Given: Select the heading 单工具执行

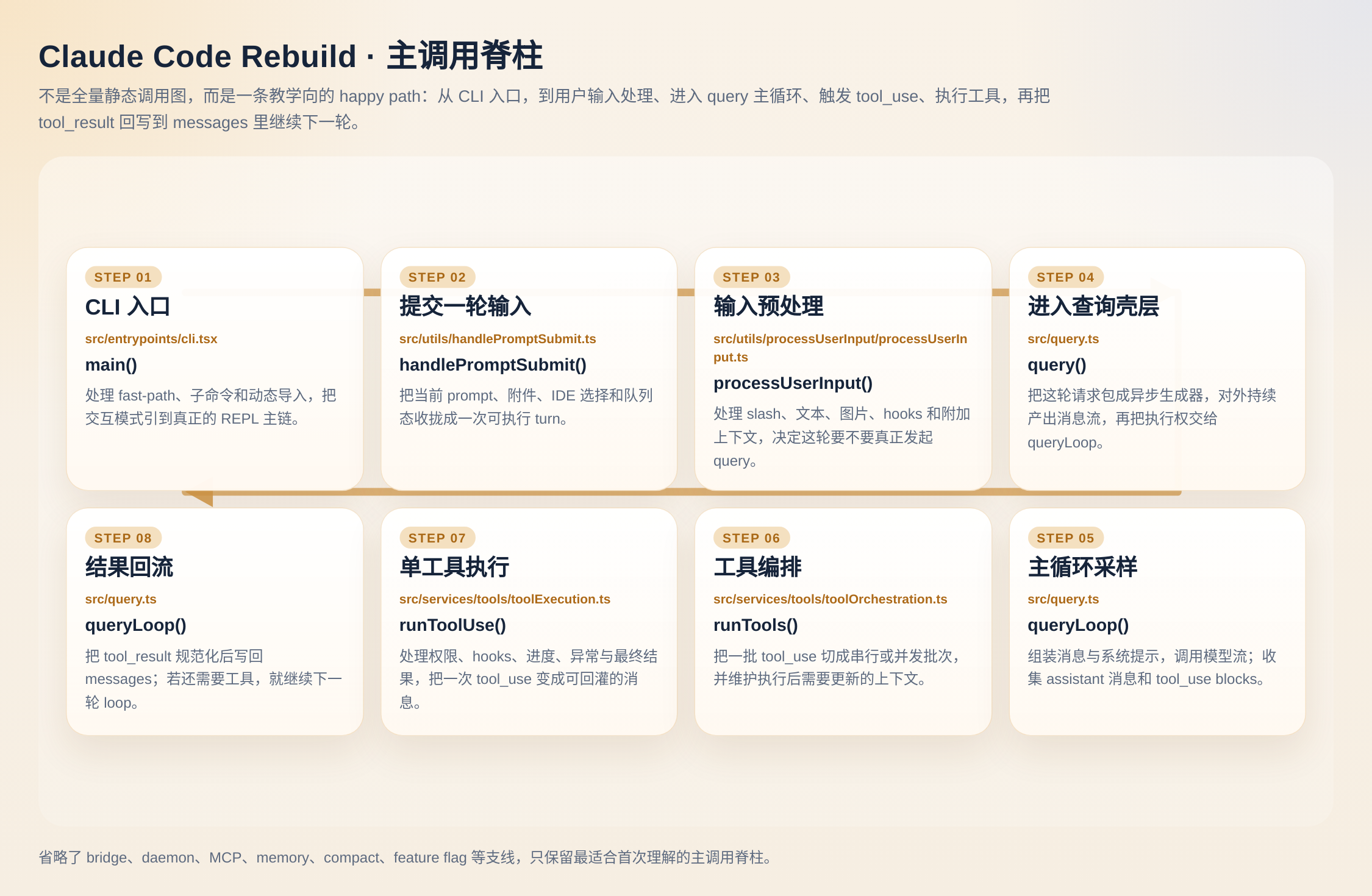Looking at the screenshot, I should 454,567.
